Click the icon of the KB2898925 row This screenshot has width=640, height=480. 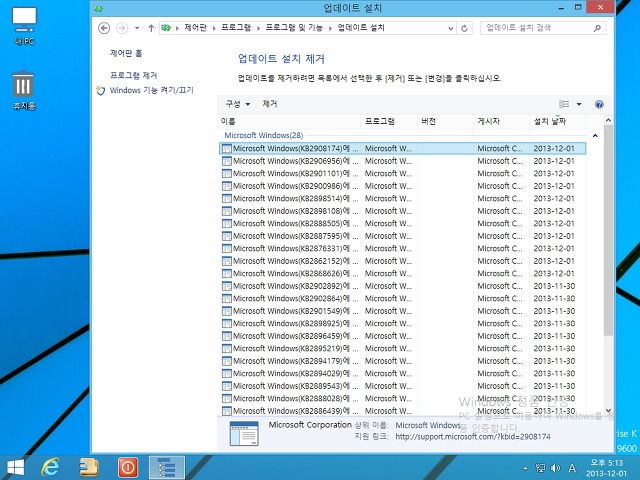coord(227,324)
